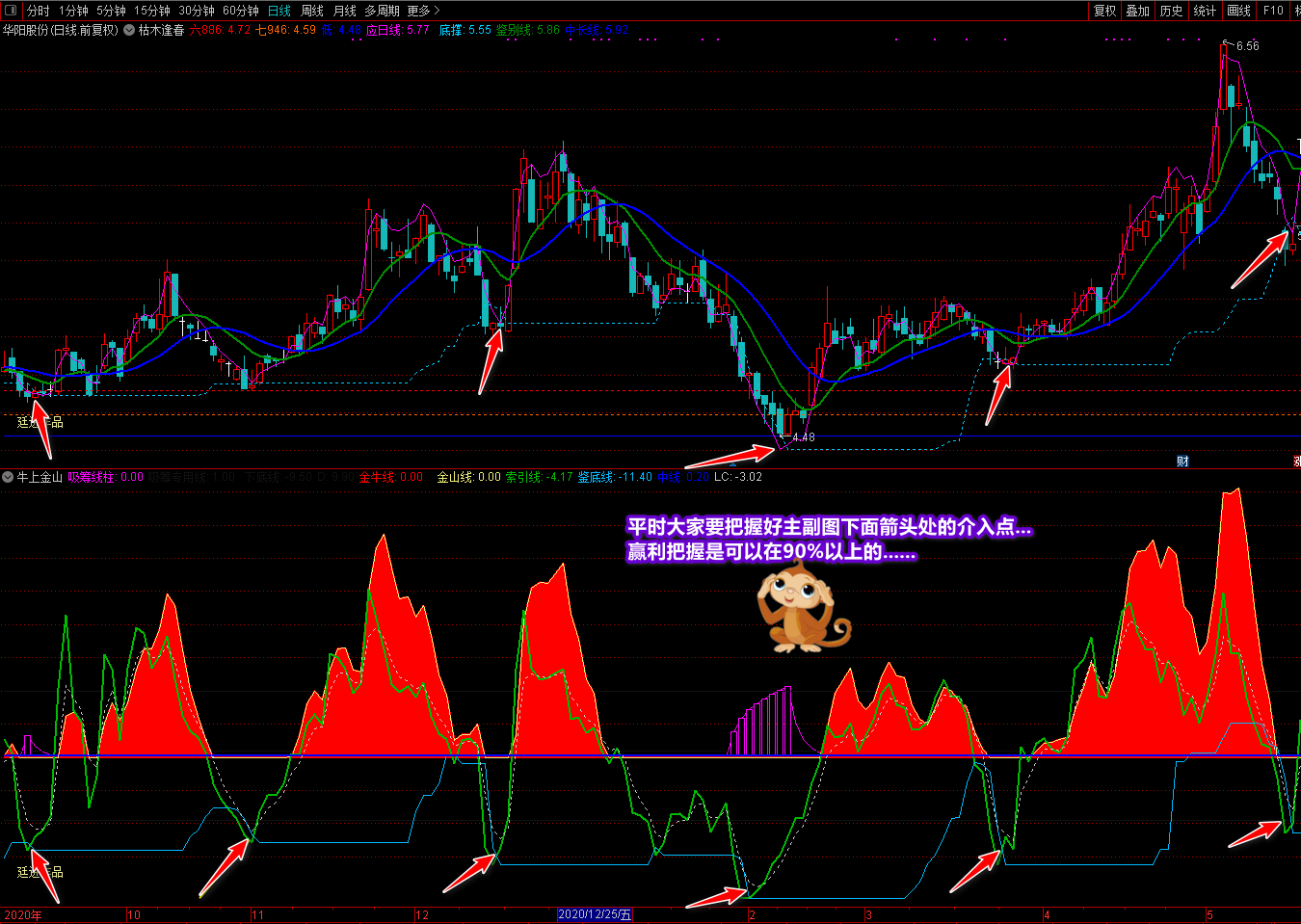The width and height of the screenshot is (1301, 924).
Task: Click the 财 financial marker icon
Action: point(1182,462)
